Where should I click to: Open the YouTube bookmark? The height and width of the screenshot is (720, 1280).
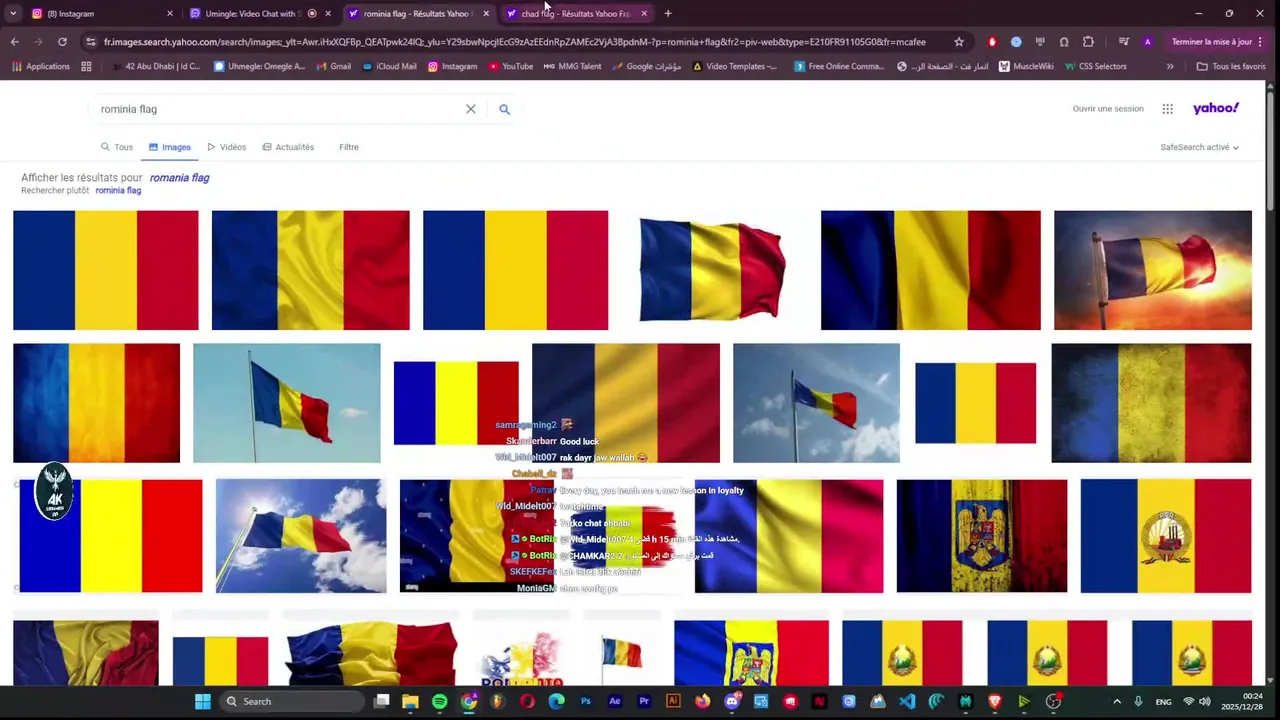(510, 66)
